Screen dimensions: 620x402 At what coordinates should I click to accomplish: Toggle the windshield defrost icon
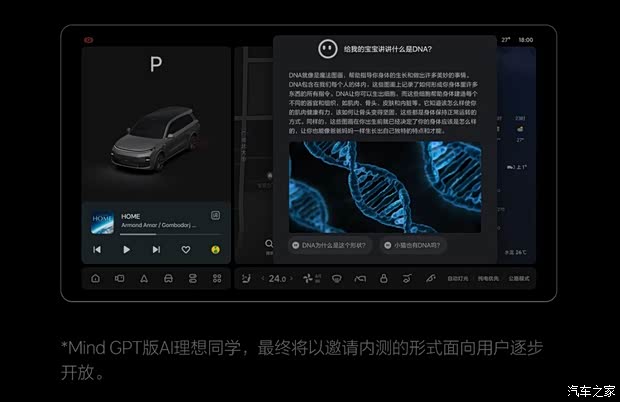(336, 278)
